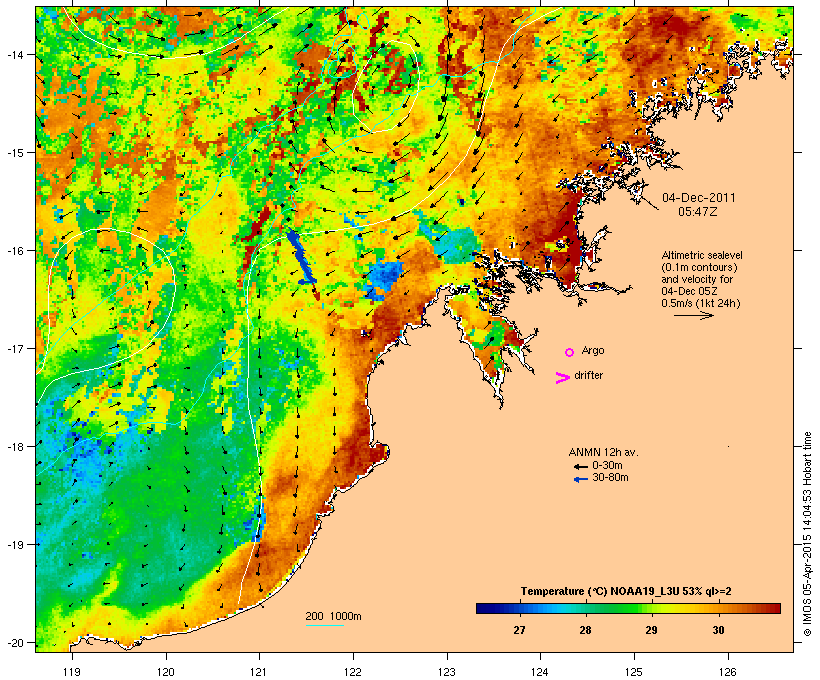Image resolution: width=820 pixels, height=680 pixels.
Task: Click the latitude axis label -20
Action: point(14,642)
